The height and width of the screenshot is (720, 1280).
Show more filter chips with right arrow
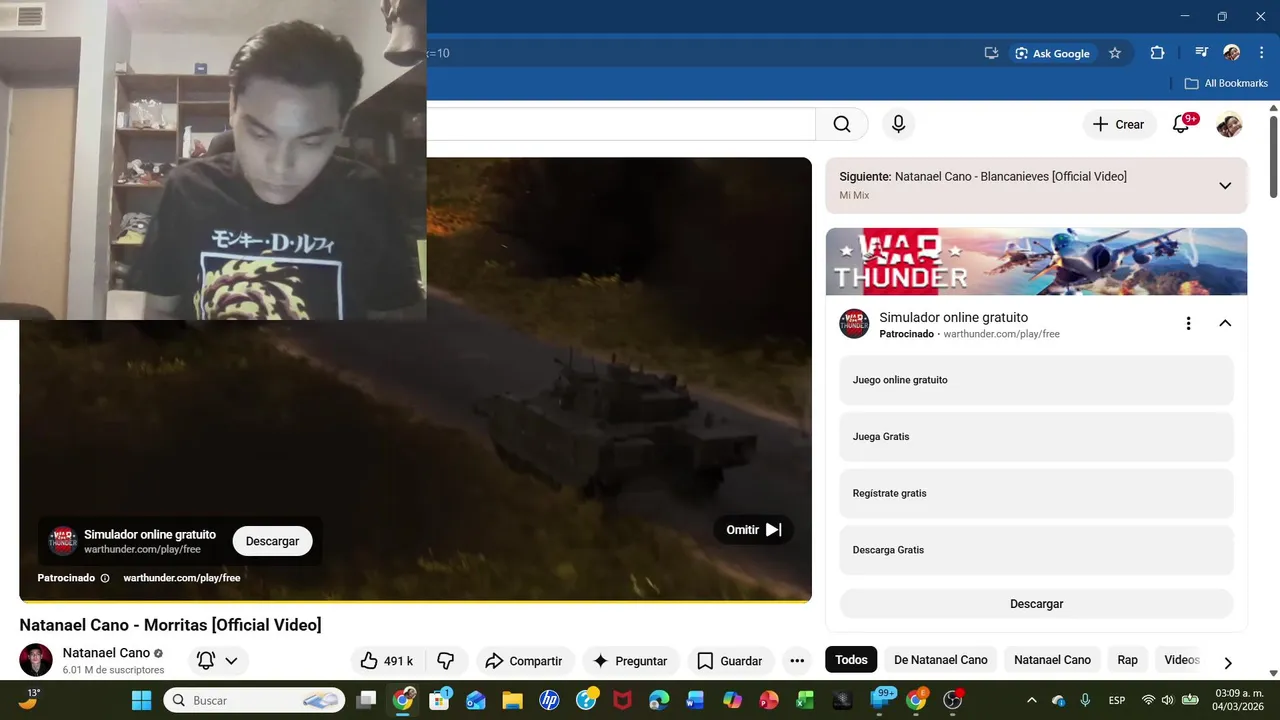pos(1228,662)
